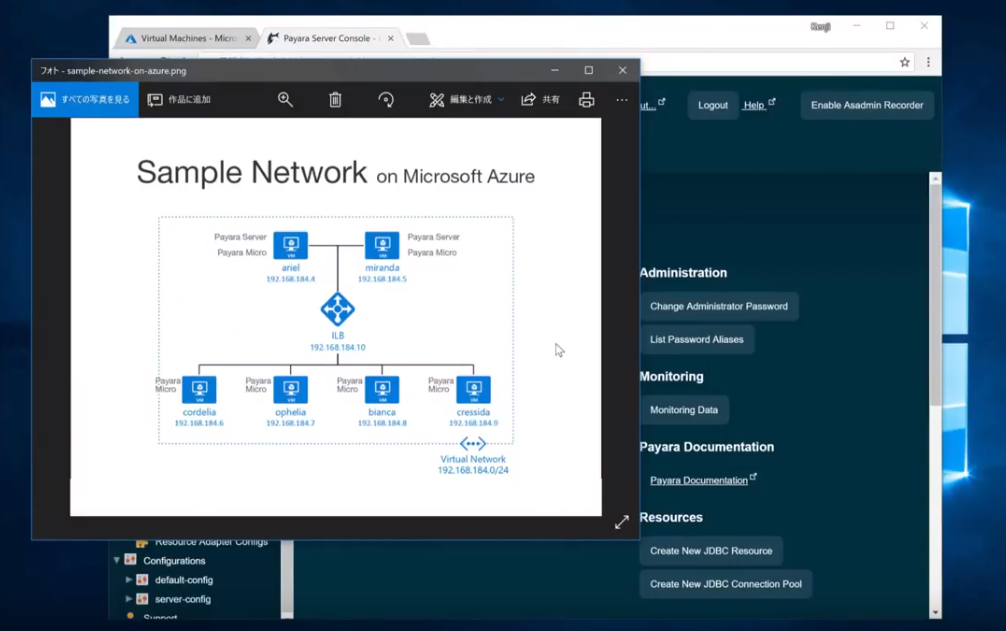Click the printer icon in Photos toolbar
The width and height of the screenshot is (1006, 631).
pos(586,100)
